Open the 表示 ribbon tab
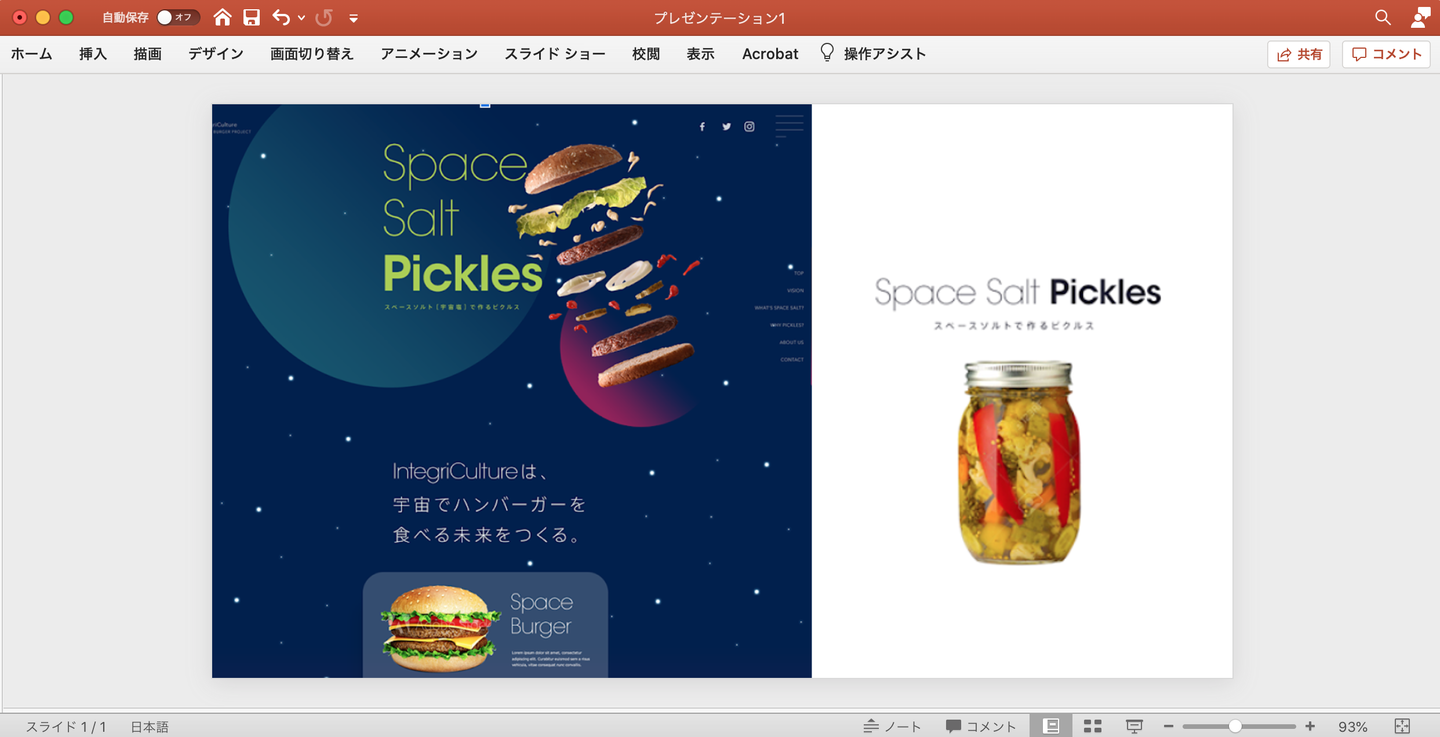The width and height of the screenshot is (1440, 737). pos(700,54)
